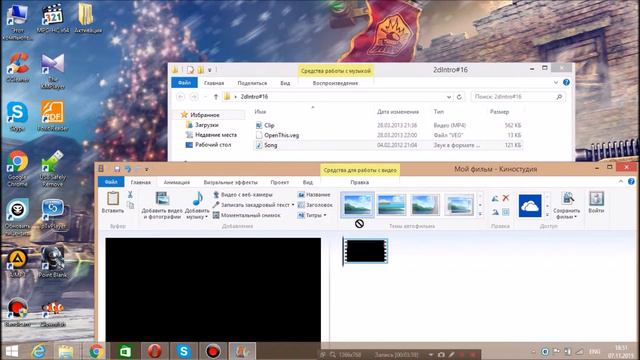Click the OneDrive cloud share icon

point(530,206)
